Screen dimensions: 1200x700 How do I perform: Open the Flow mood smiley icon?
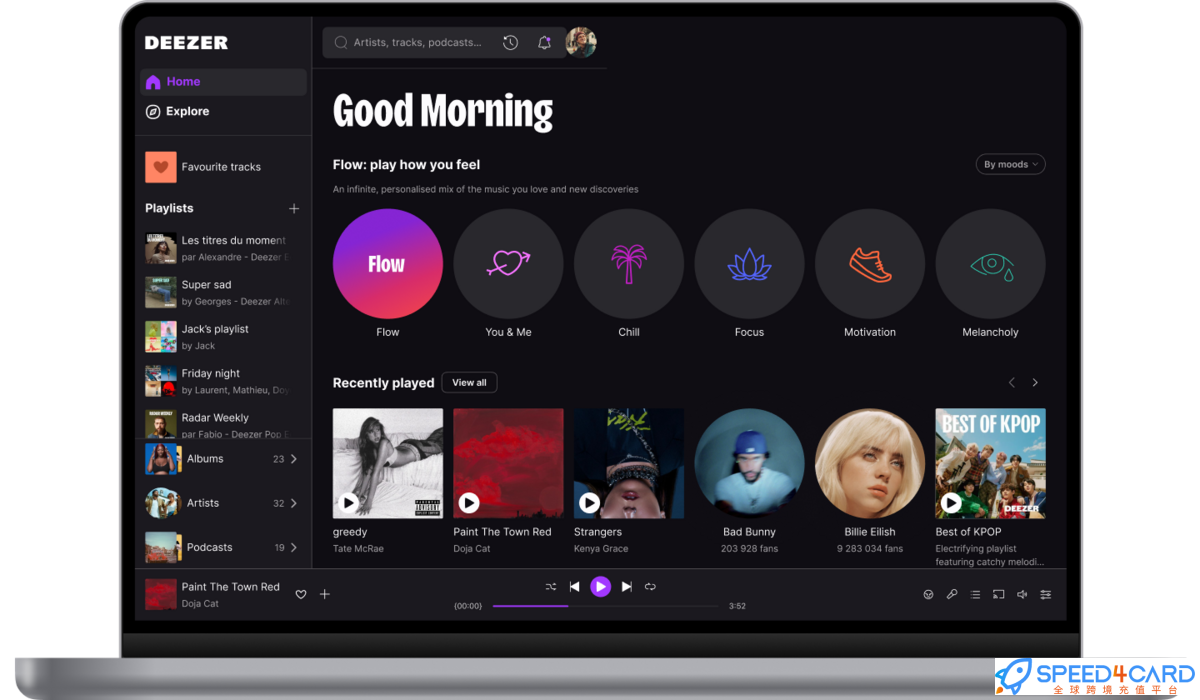(928, 595)
